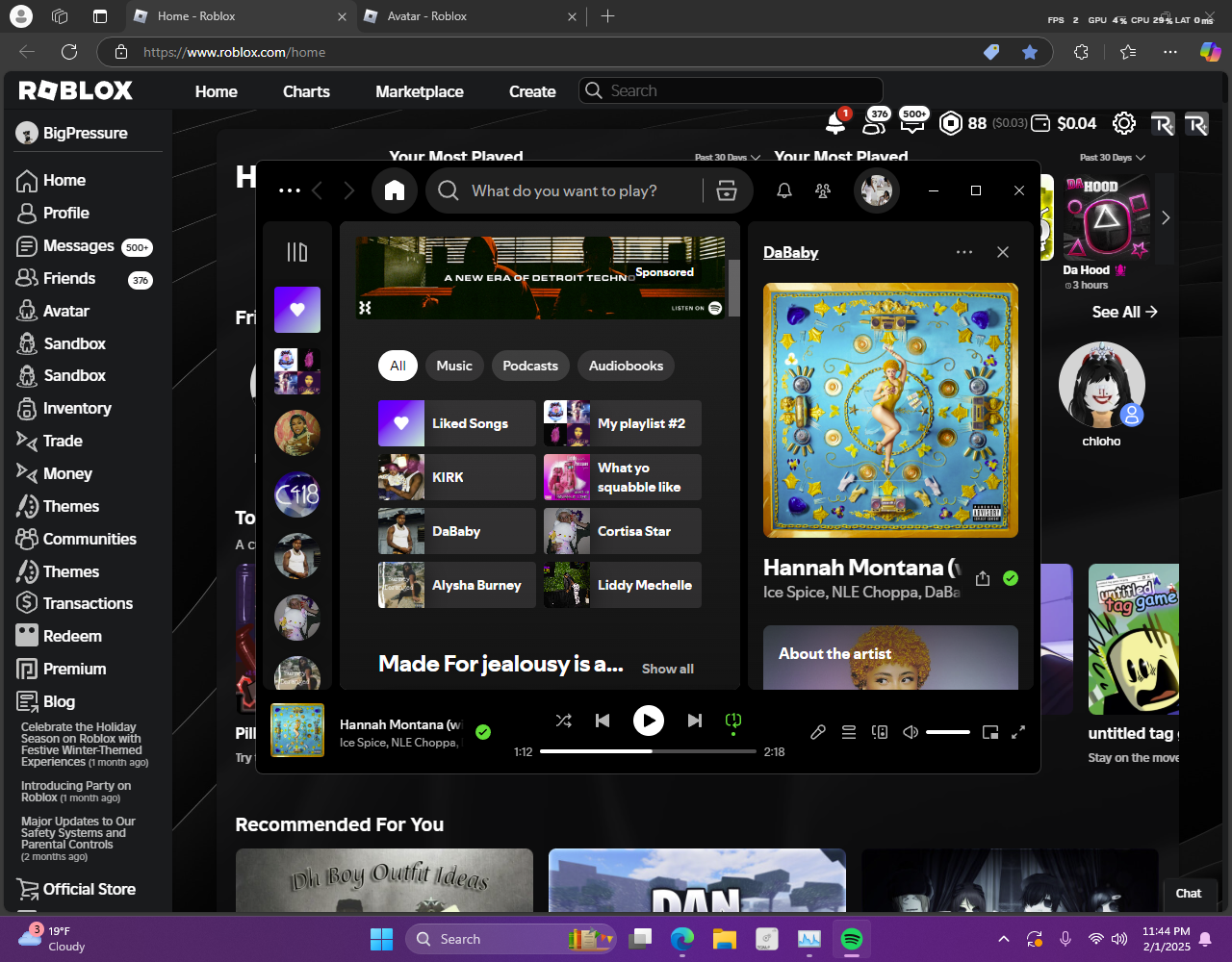Enter Spotify full screen mode
1232x962 pixels.
(x=1018, y=732)
